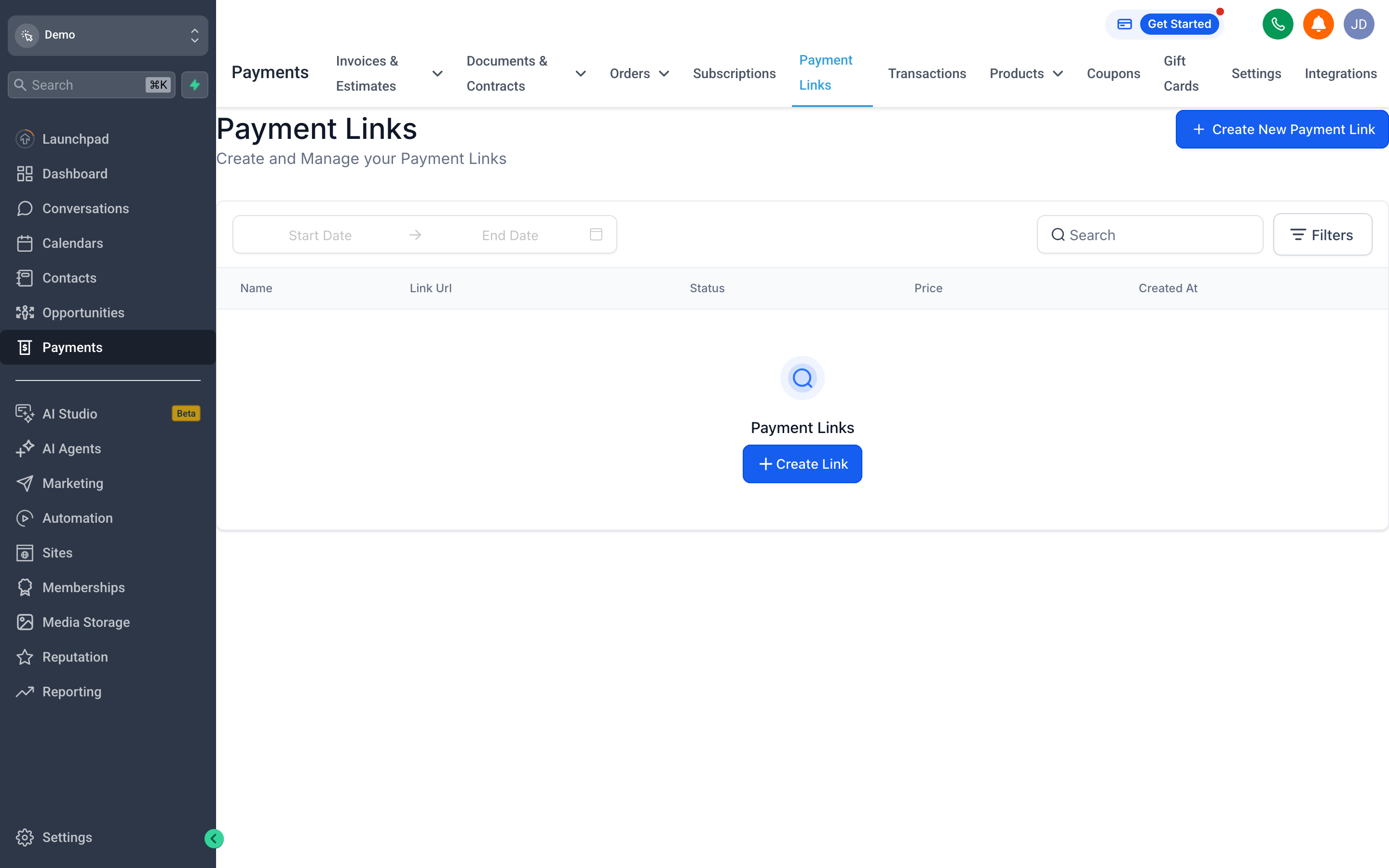The height and width of the screenshot is (868, 1389).
Task: Switch to the Transactions tab
Action: coord(927,73)
